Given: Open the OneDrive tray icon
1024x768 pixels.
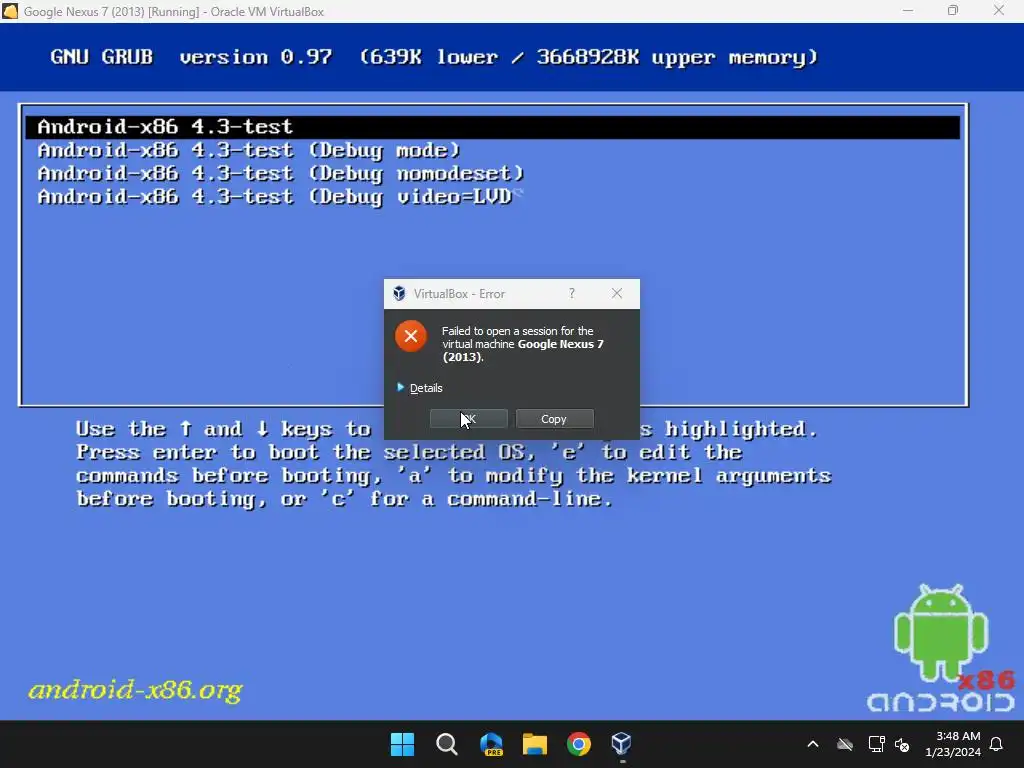Looking at the screenshot, I should (x=845, y=744).
